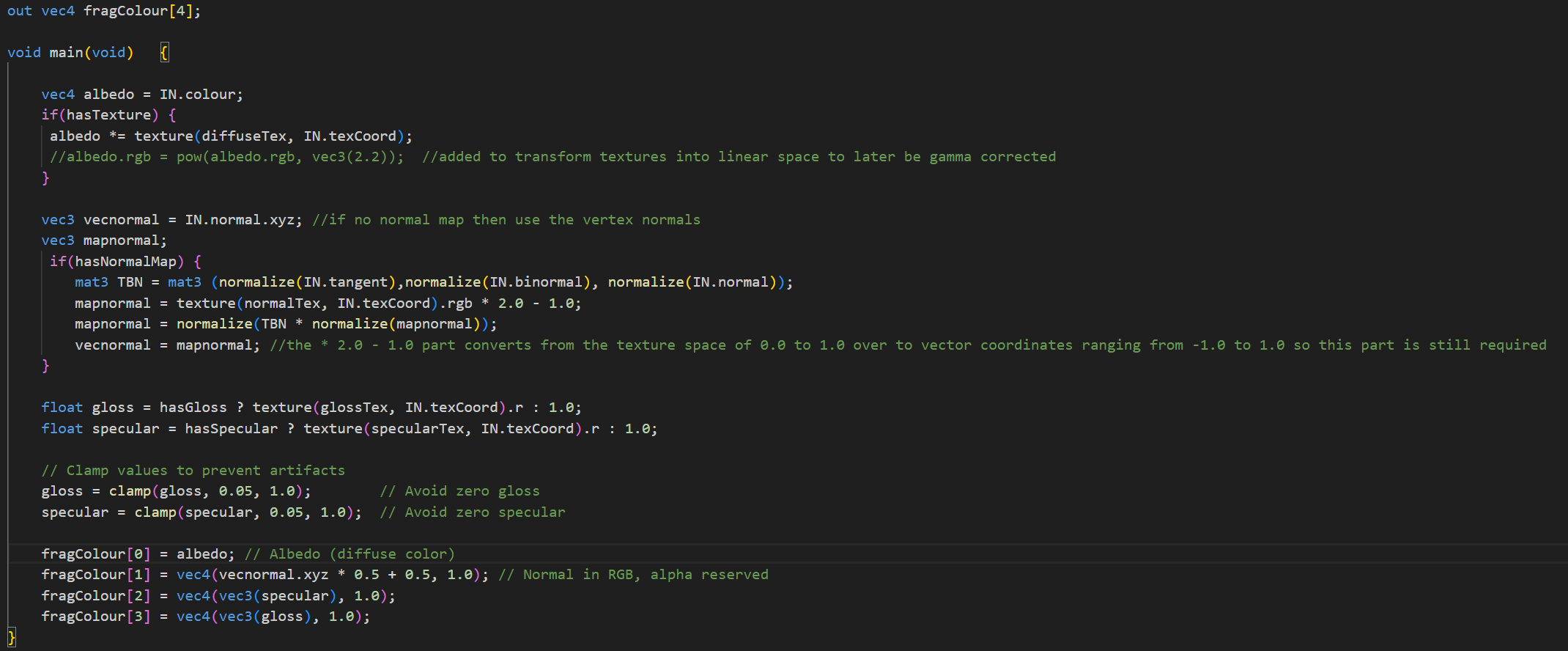Click the final closing brace of main
This screenshot has height=651, width=1568.
point(12,636)
